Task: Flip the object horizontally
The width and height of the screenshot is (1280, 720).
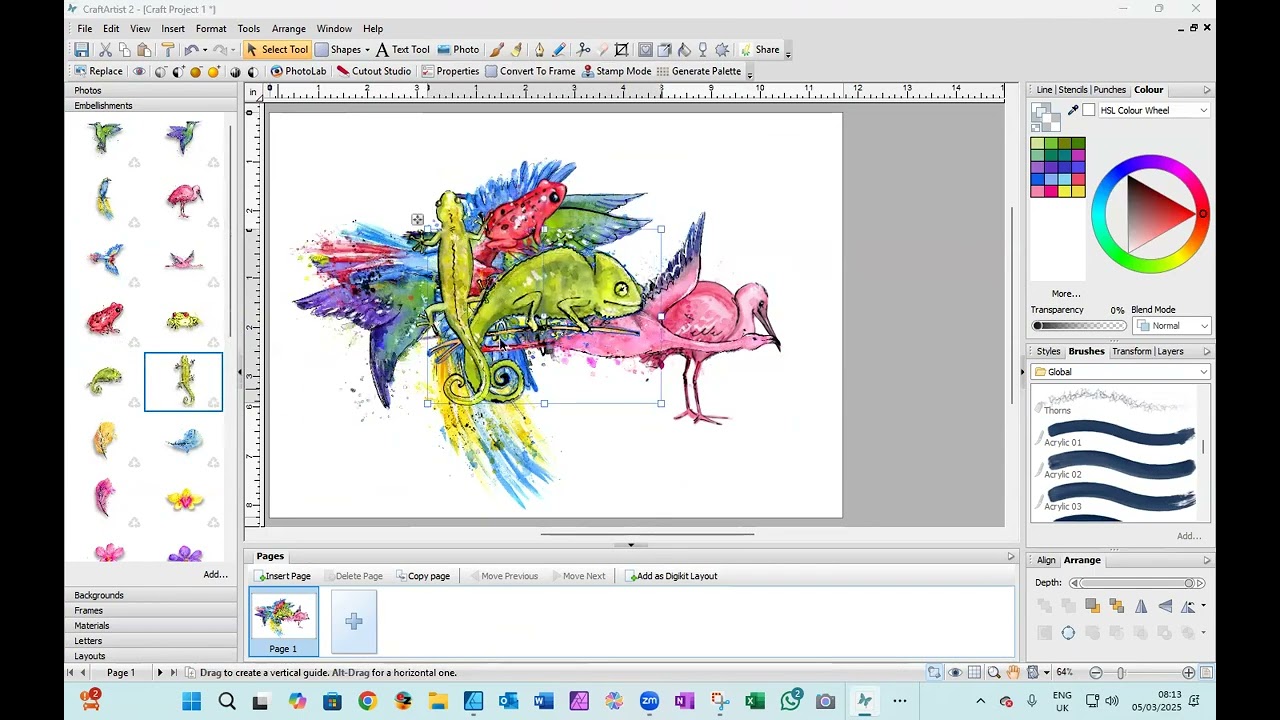Action: point(1141,606)
